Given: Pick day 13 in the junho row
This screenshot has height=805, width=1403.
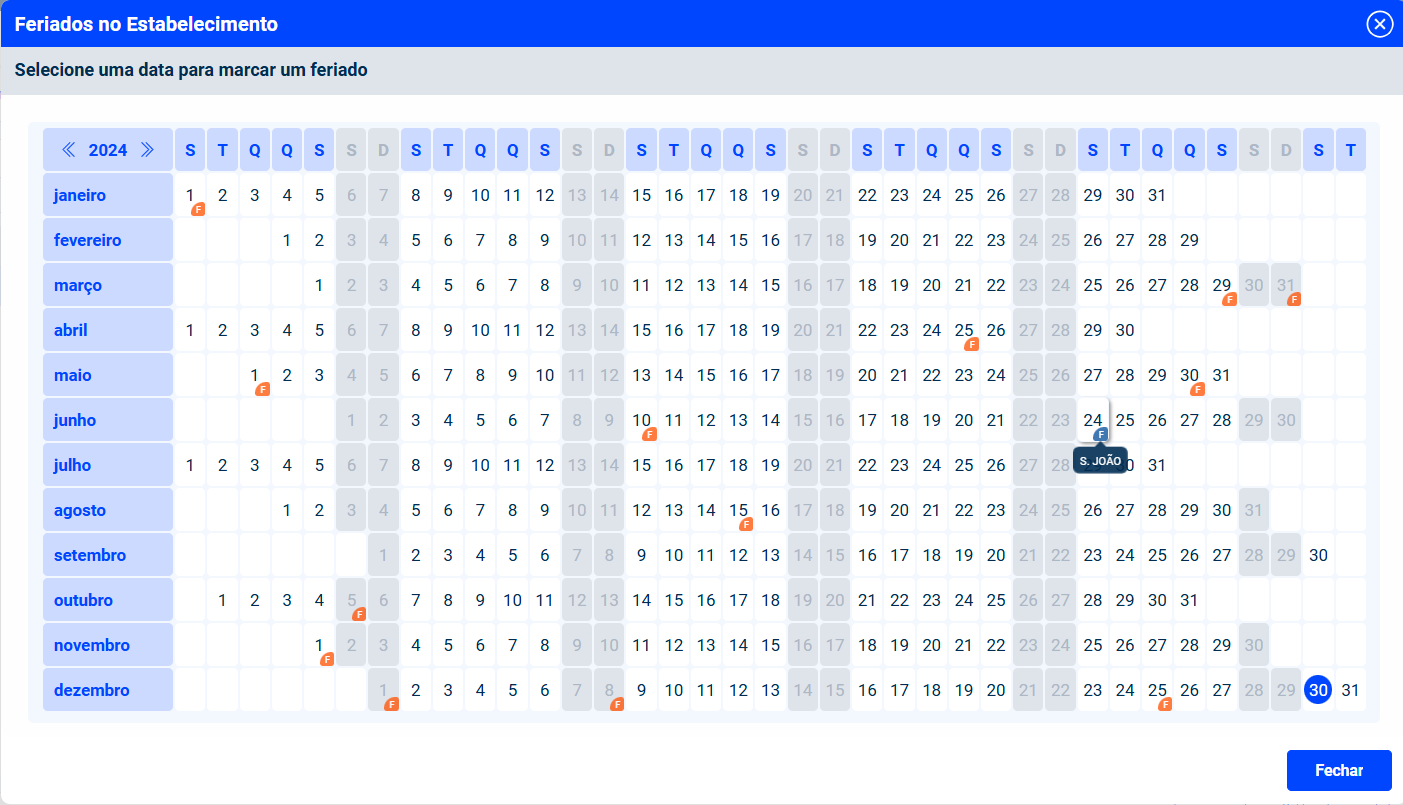Looking at the screenshot, I should point(738,420).
